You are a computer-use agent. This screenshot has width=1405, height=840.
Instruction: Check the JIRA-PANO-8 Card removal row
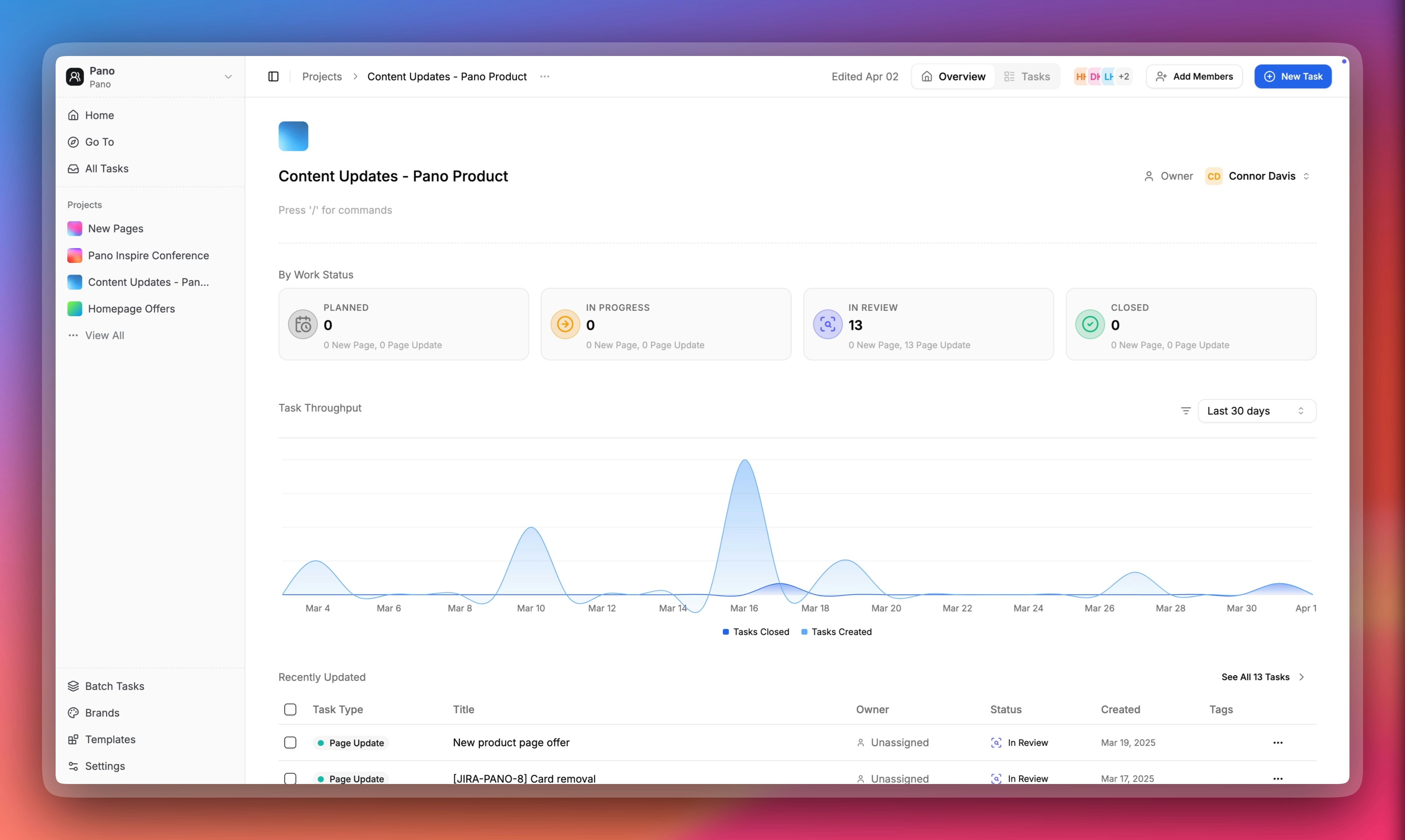point(290,778)
